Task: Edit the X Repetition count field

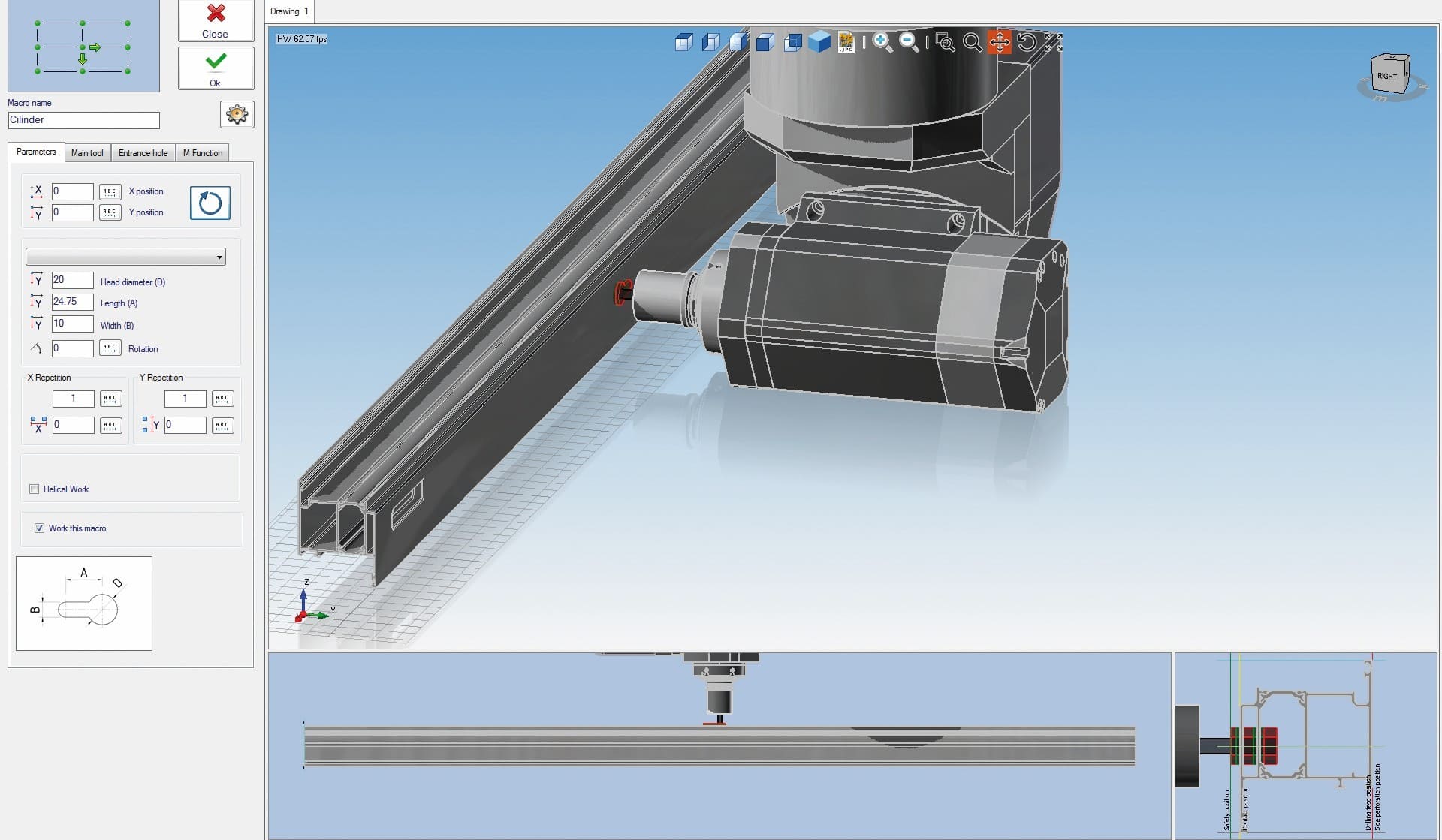Action: click(x=73, y=399)
